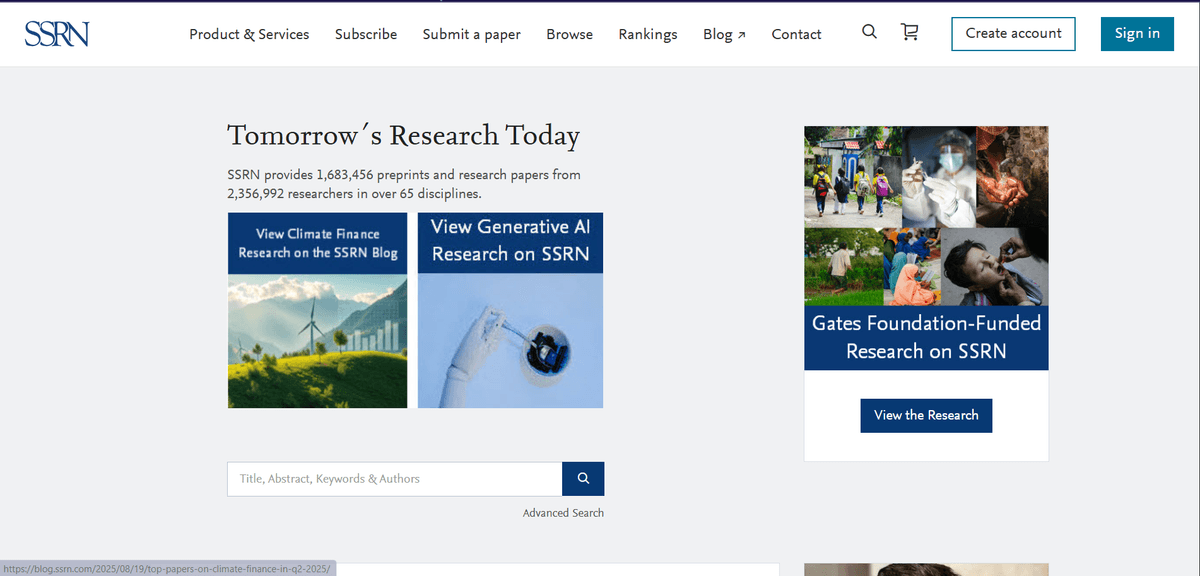Image resolution: width=1200 pixels, height=576 pixels.
Task: Open the Advanced Search link
Action: [x=563, y=513]
